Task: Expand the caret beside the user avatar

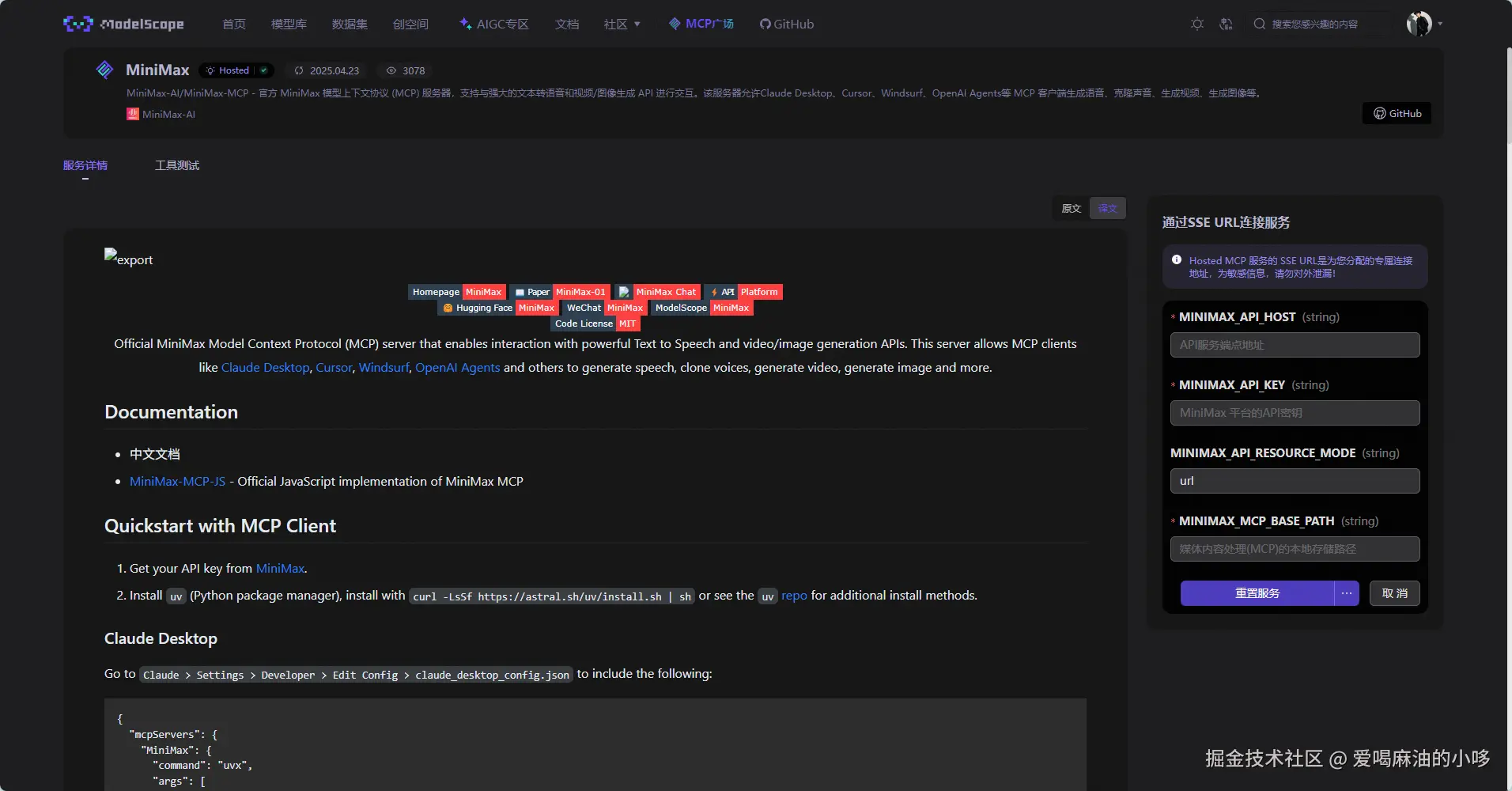Action: [x=1440, y=24]
